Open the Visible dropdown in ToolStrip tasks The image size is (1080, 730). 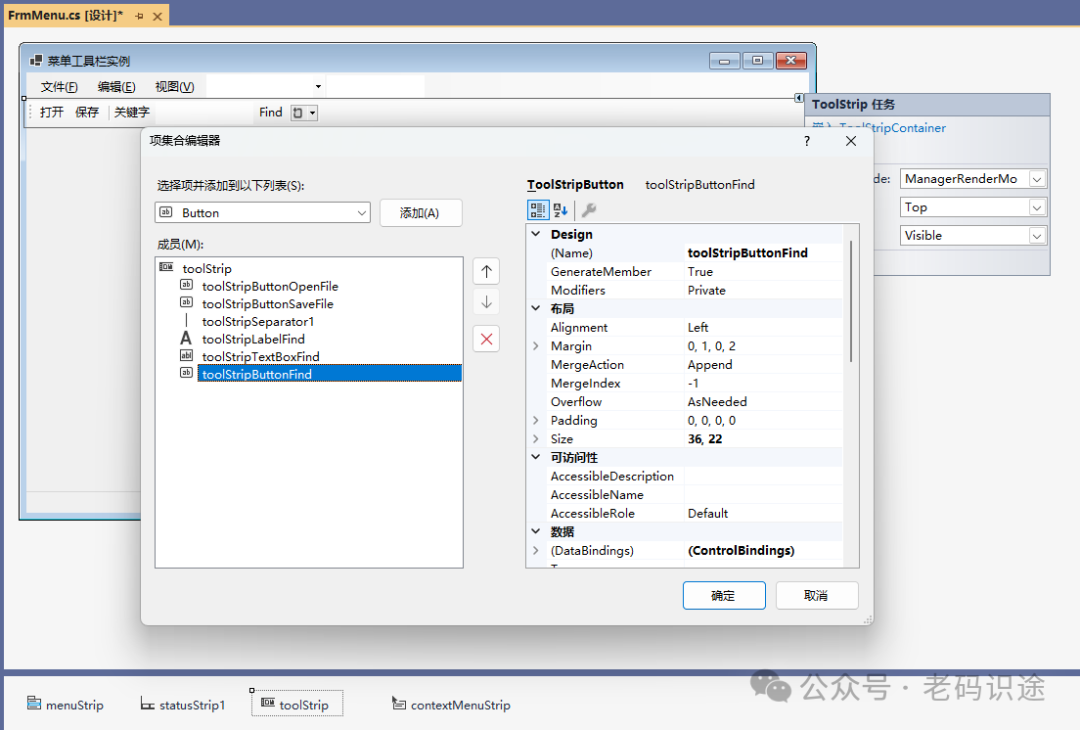coord(1037,236)
